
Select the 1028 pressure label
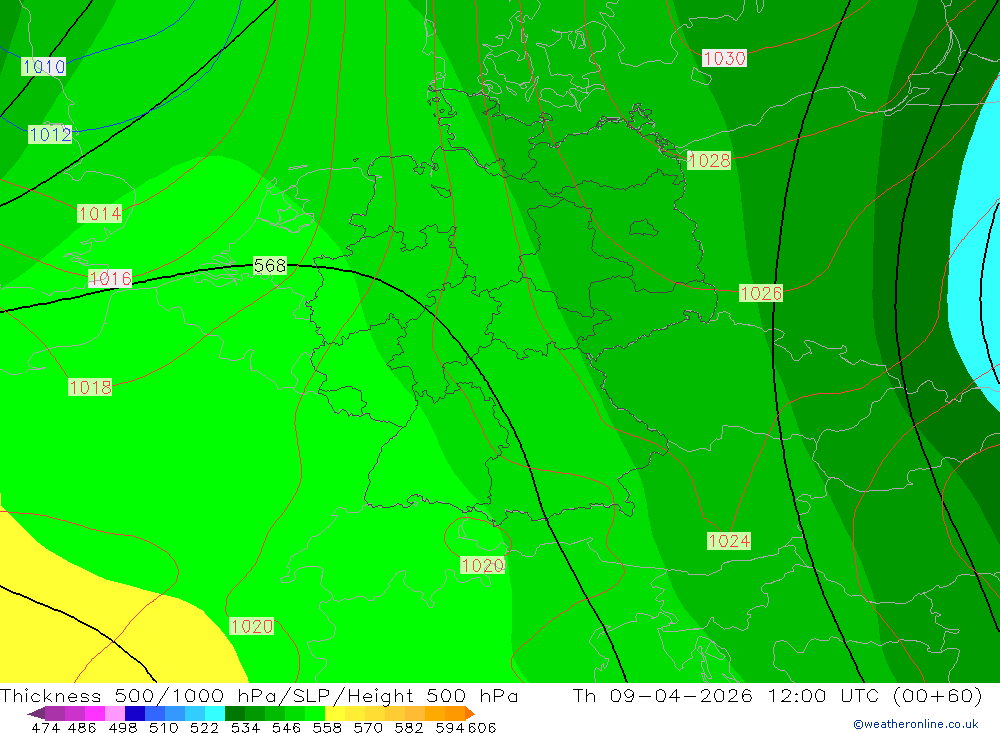709,161
